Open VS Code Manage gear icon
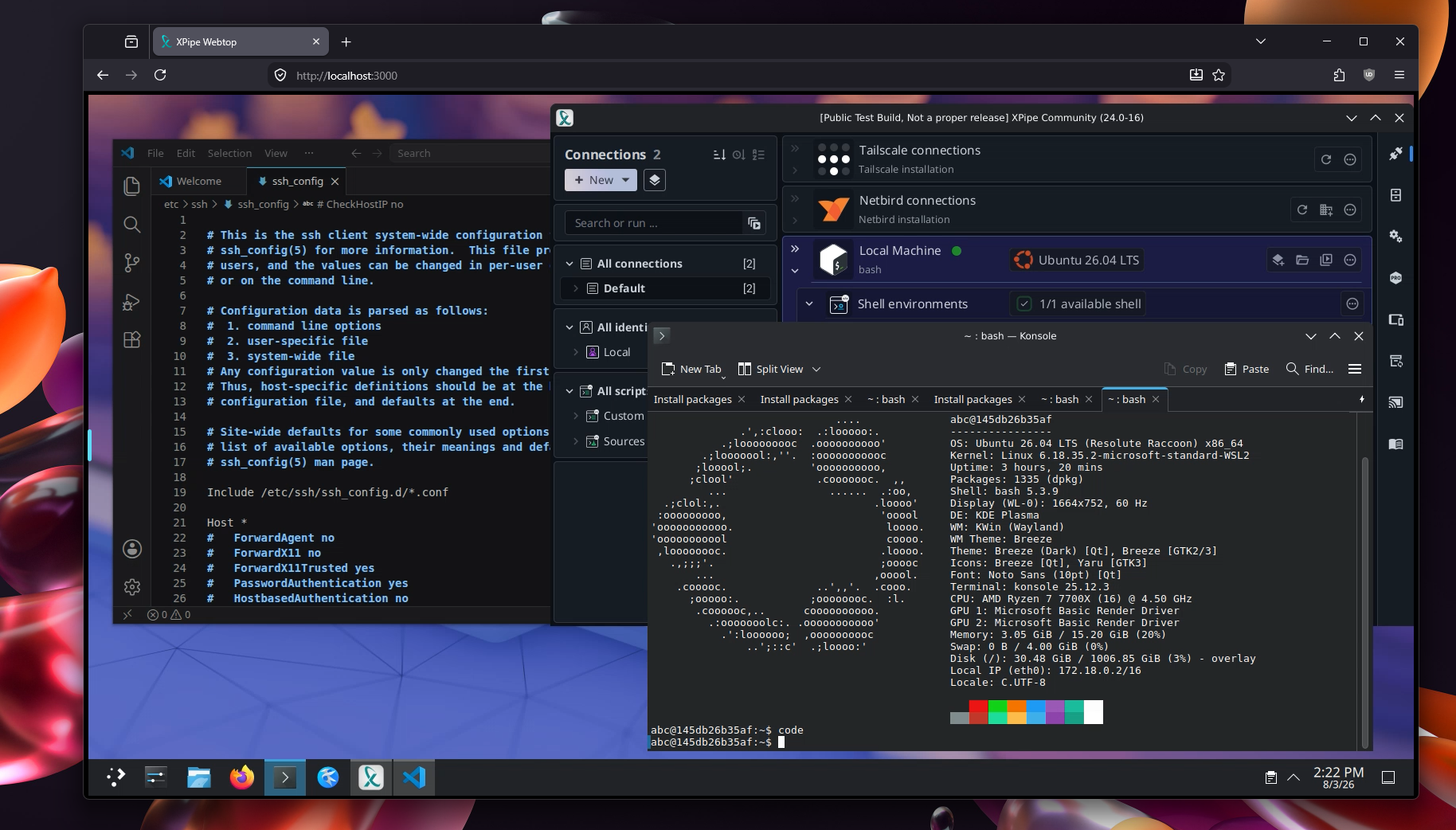The width and height of the screenshot is (1456, 830). 132,587
